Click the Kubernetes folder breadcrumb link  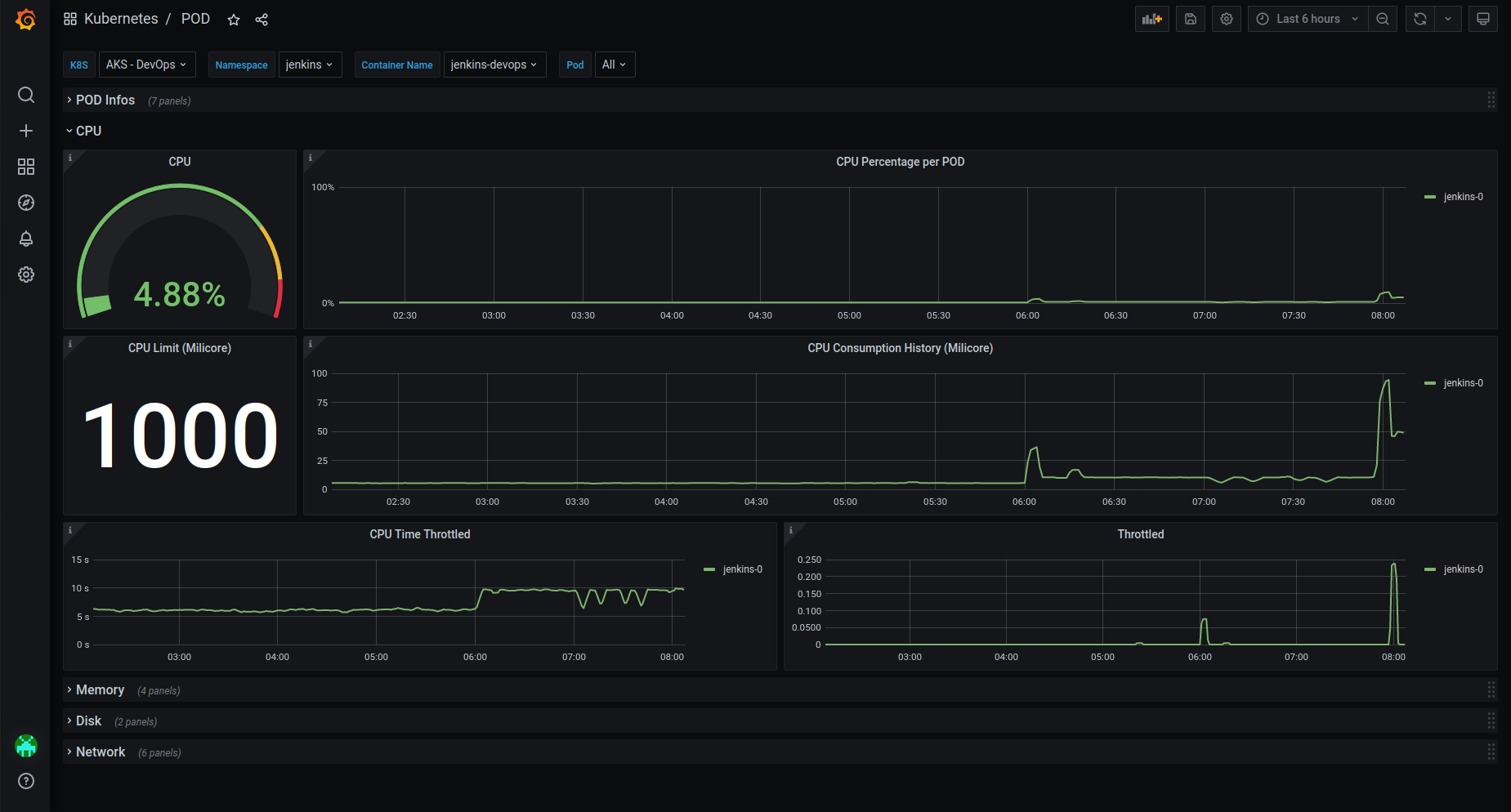coord(121,19)
